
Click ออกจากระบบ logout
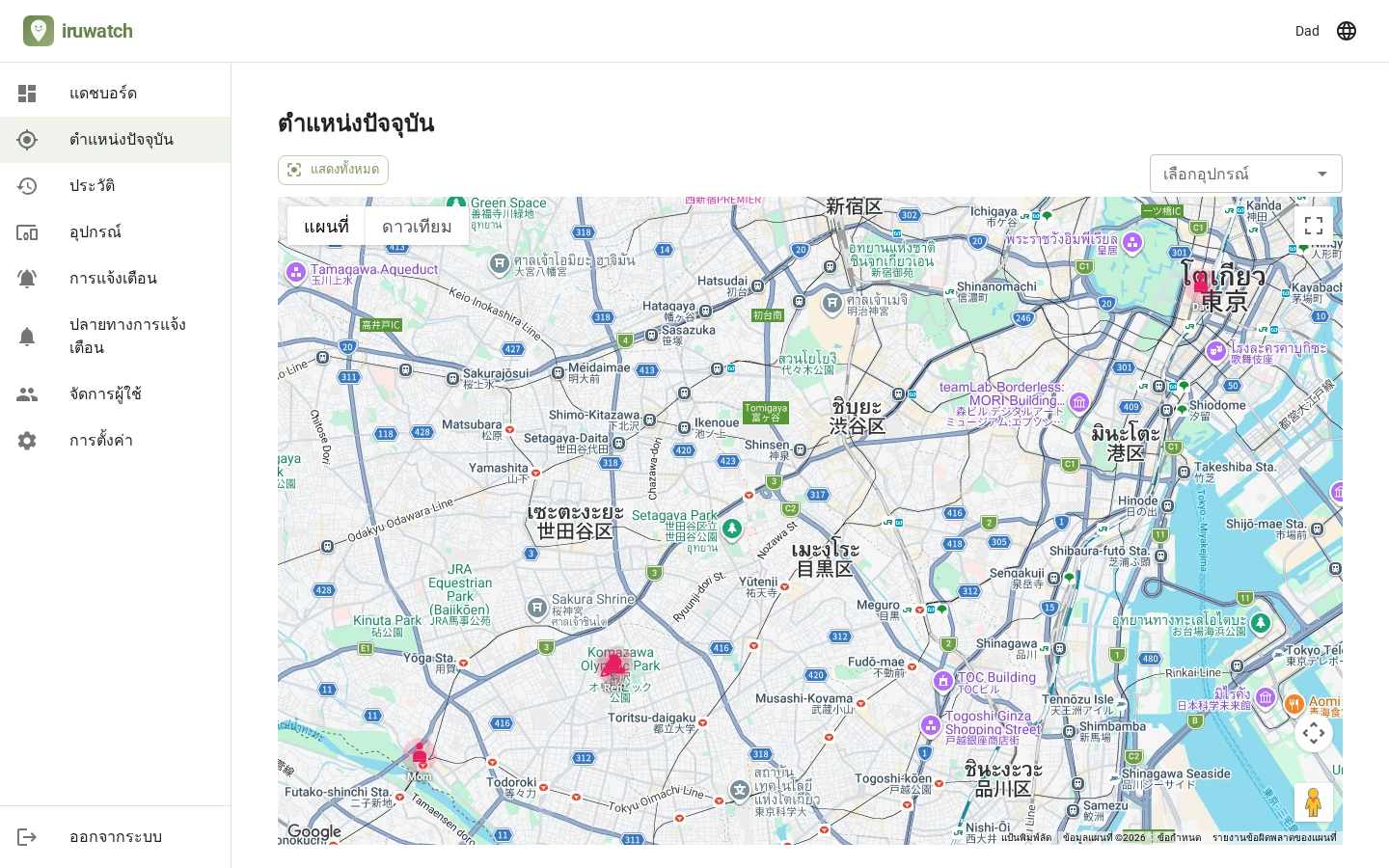pyautogui.click(x=116, y=837)
